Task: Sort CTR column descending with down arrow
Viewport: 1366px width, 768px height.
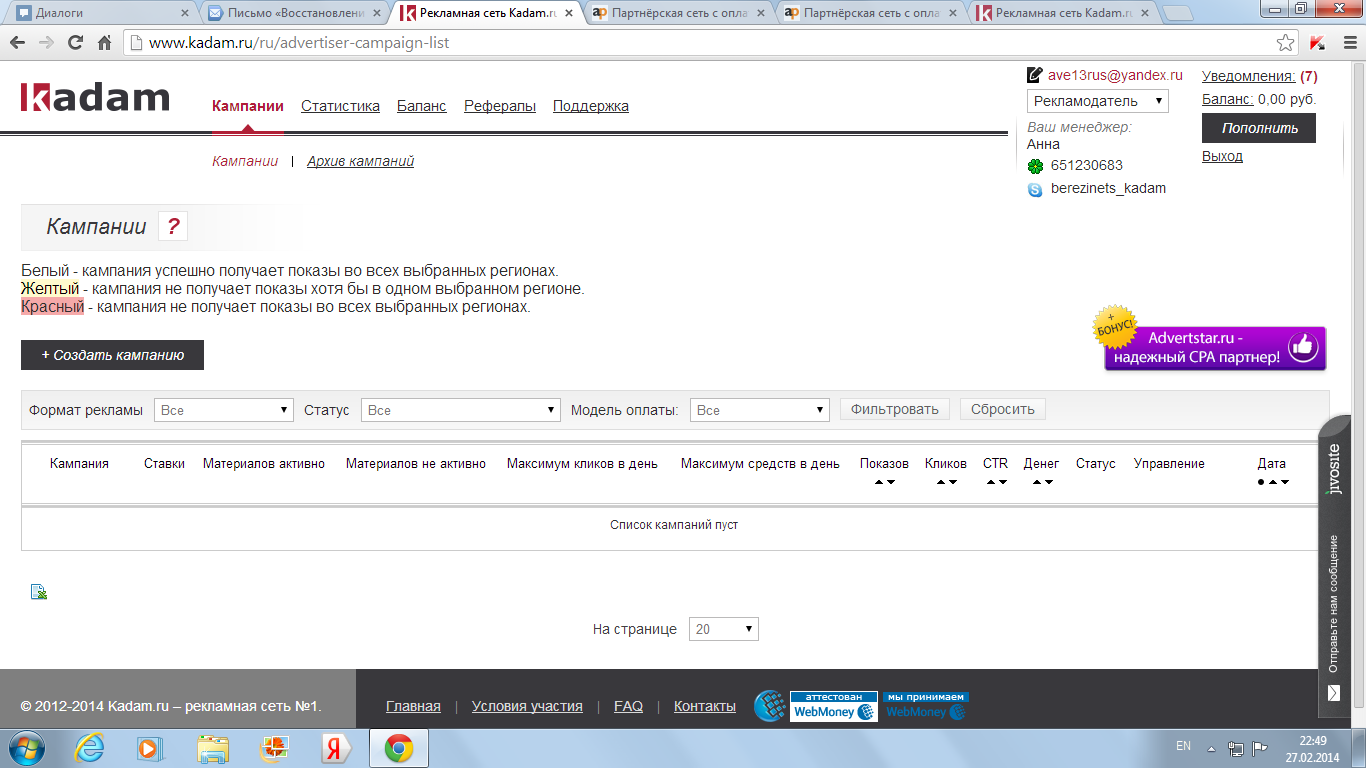Action: tap(1003, 482)
